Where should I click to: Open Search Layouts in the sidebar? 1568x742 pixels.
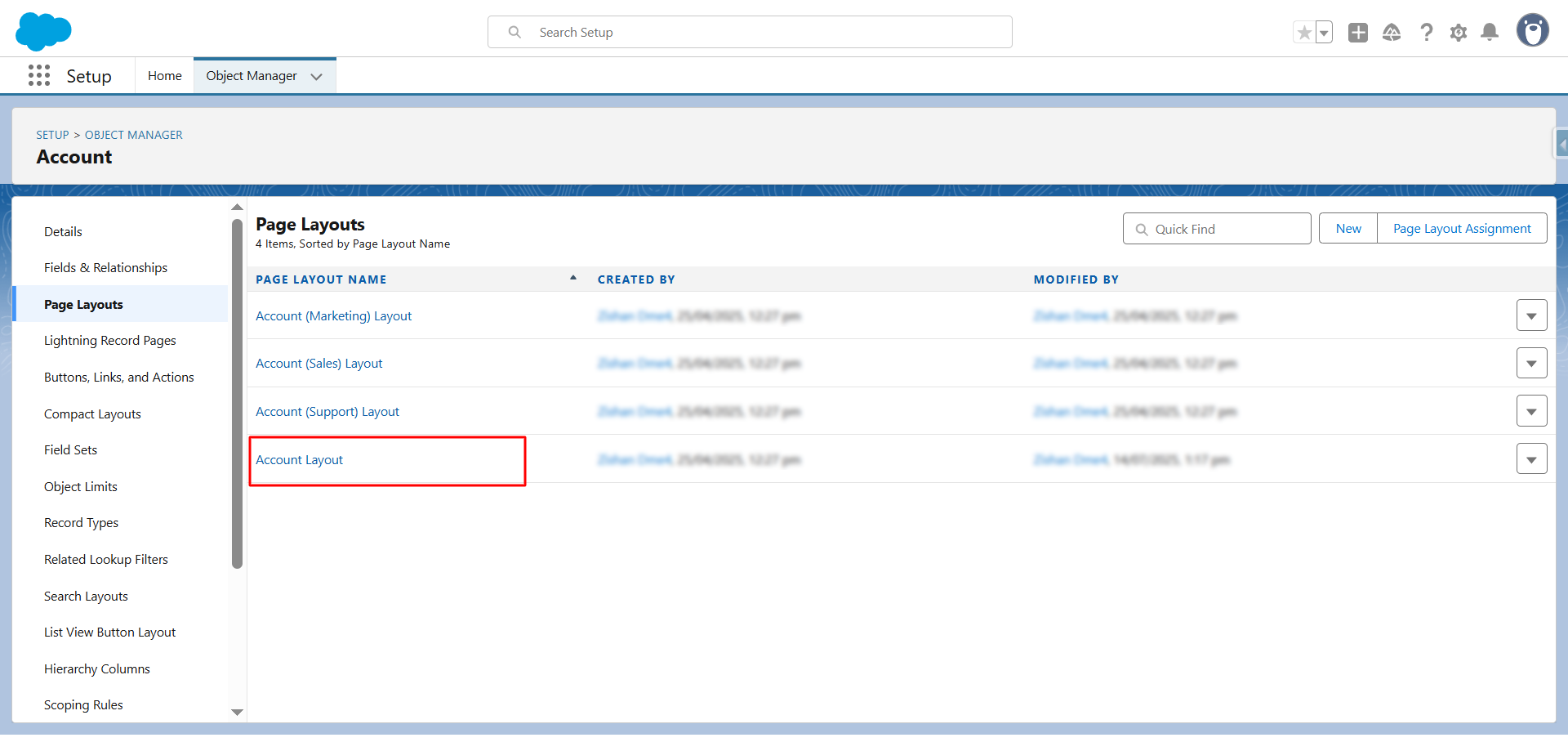[86, 596]
